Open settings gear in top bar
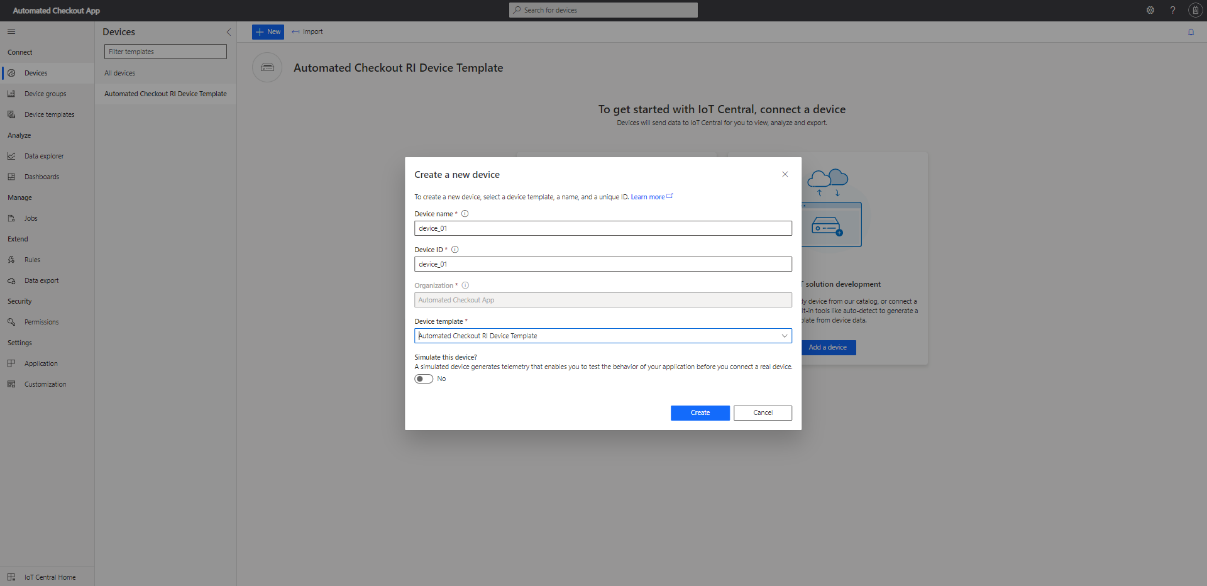The image size is (1207, 586). [x=1150, y=10]
